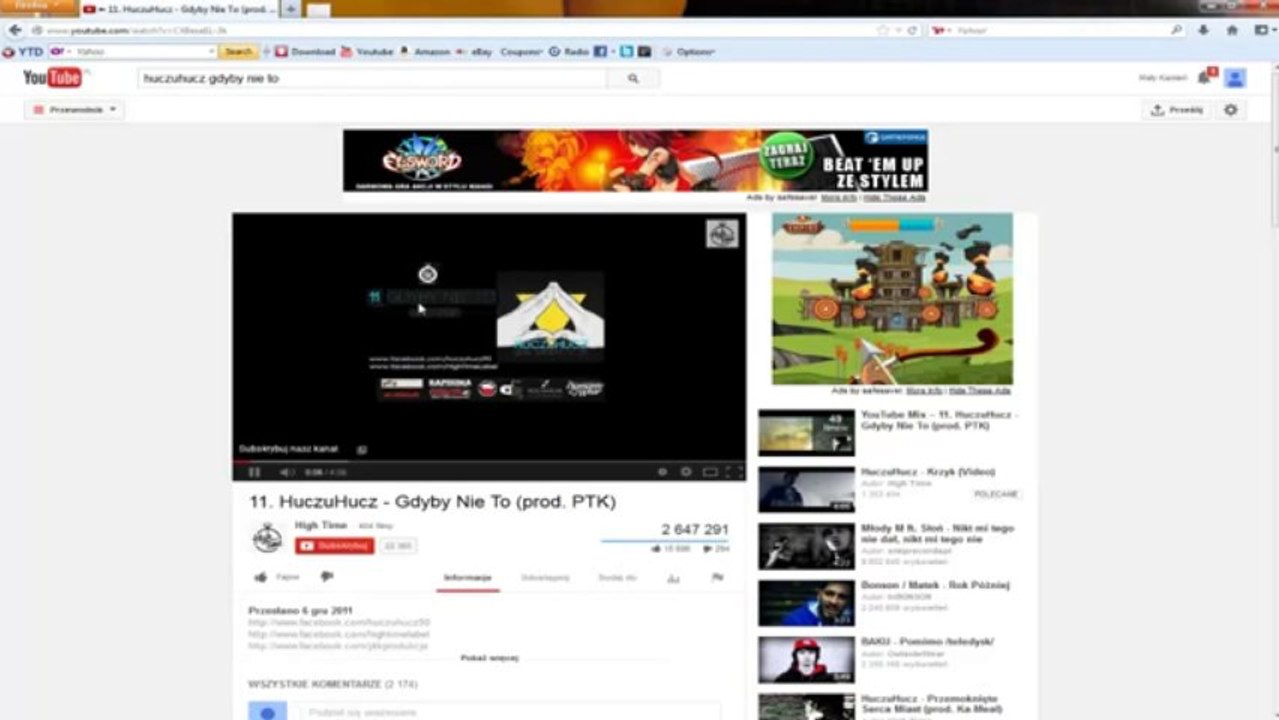Image resolution: width=1279 pixels, height=720 pixels.
Task: Open High Time channel name link
Action: coord(321,525)
